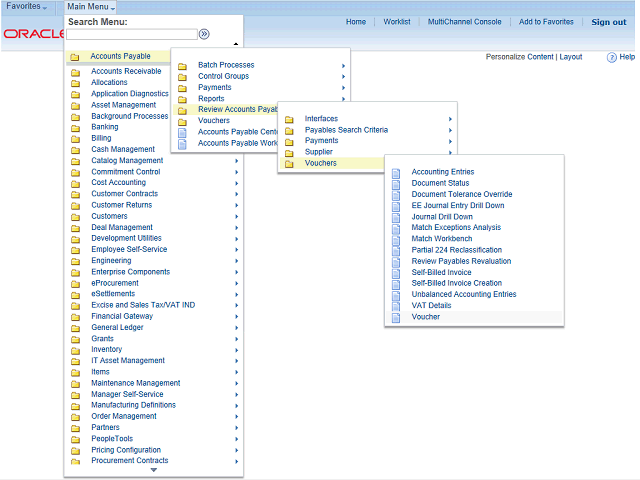Click the search go arrow button
Viewport: 640px width, 480px height.
click(x=204, y=34)
